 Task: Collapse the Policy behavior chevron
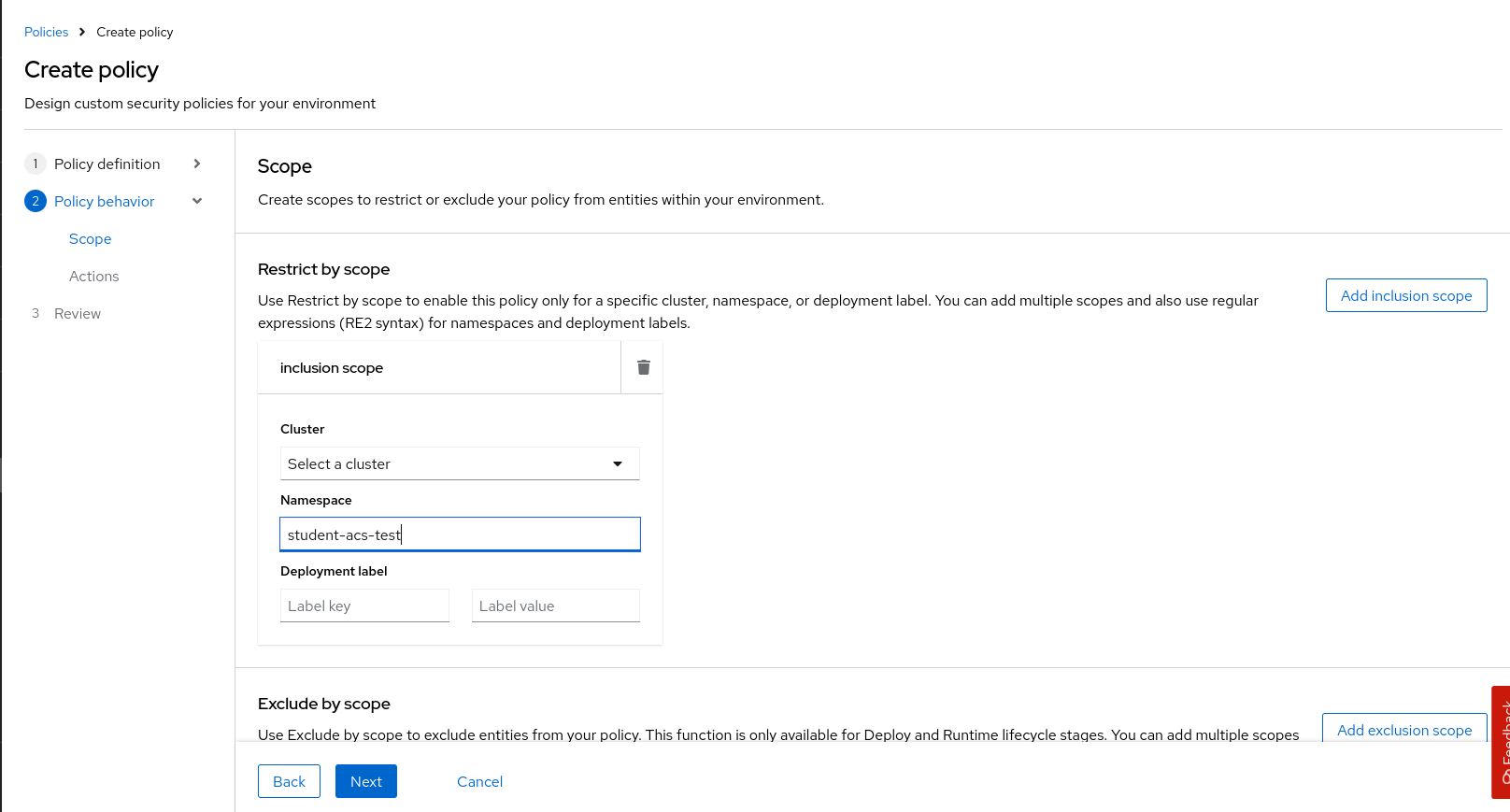coord(197,201)
